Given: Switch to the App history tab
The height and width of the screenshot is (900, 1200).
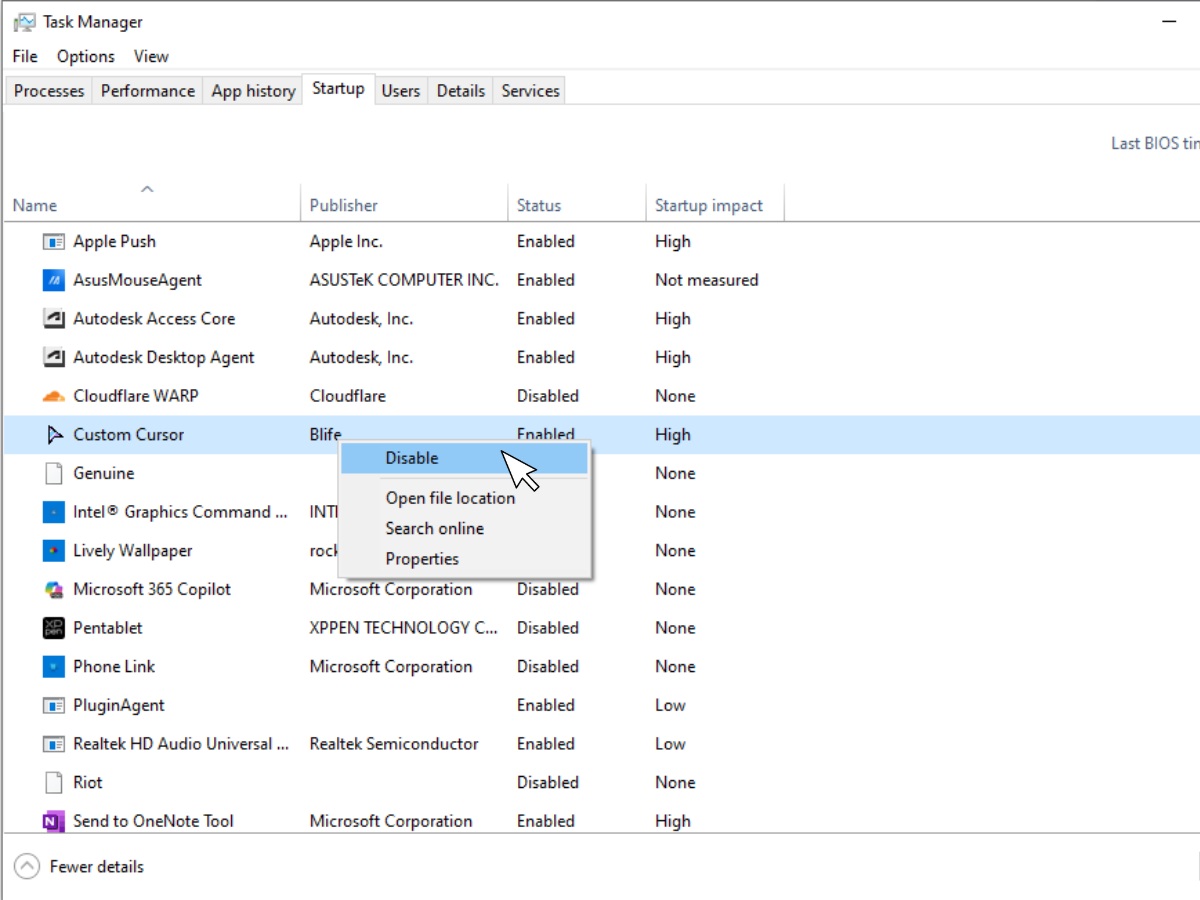Looking at the screenshot, I should click(x=253, y=91).
